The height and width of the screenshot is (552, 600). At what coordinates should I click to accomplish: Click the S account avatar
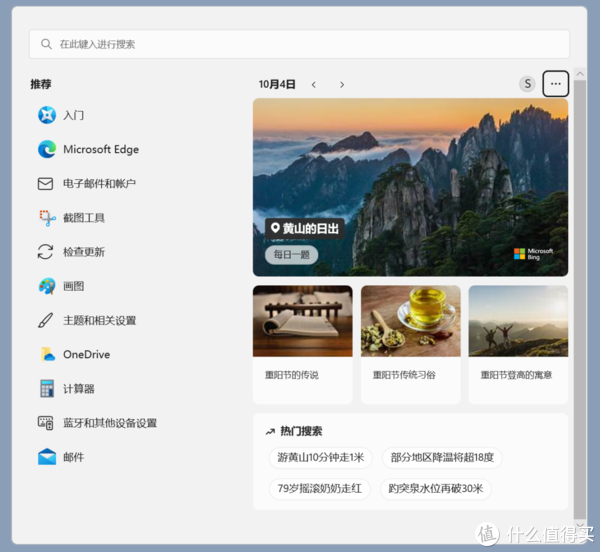click(527, 84)
